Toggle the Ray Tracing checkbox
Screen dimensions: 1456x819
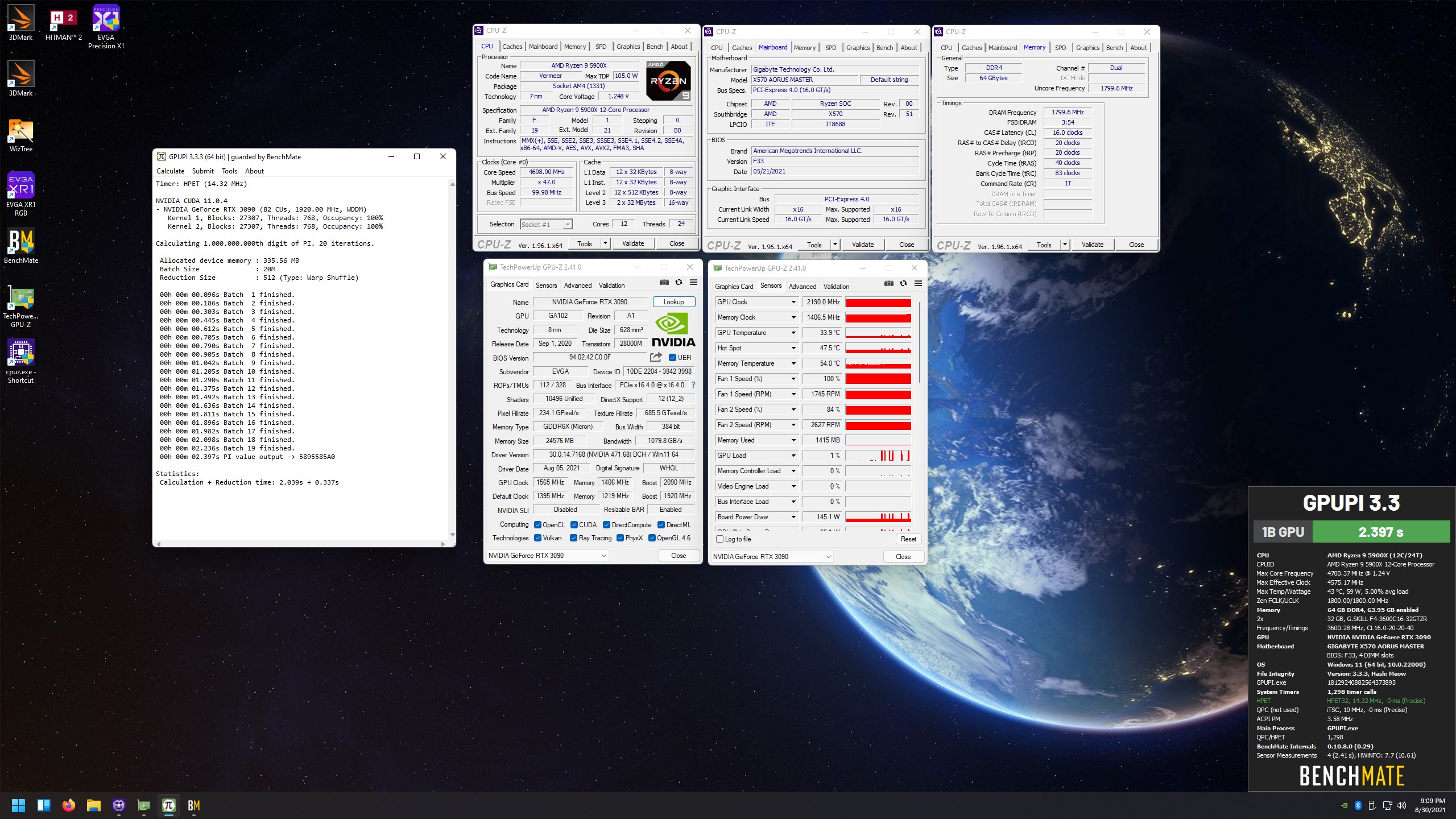point(573,538)
